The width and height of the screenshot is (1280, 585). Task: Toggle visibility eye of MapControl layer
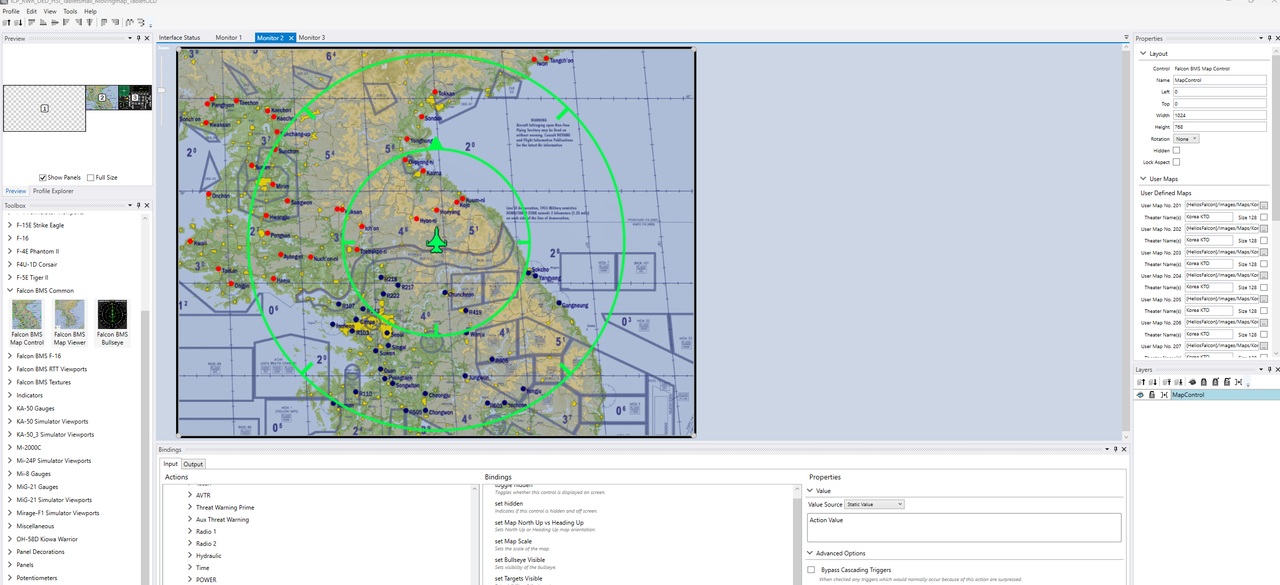[1140, 395]
